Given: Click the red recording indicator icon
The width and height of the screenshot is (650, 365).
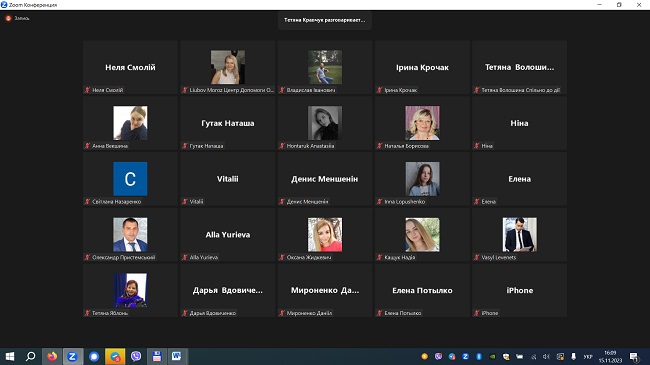Looking at the screenshot, I should point(8,18).
